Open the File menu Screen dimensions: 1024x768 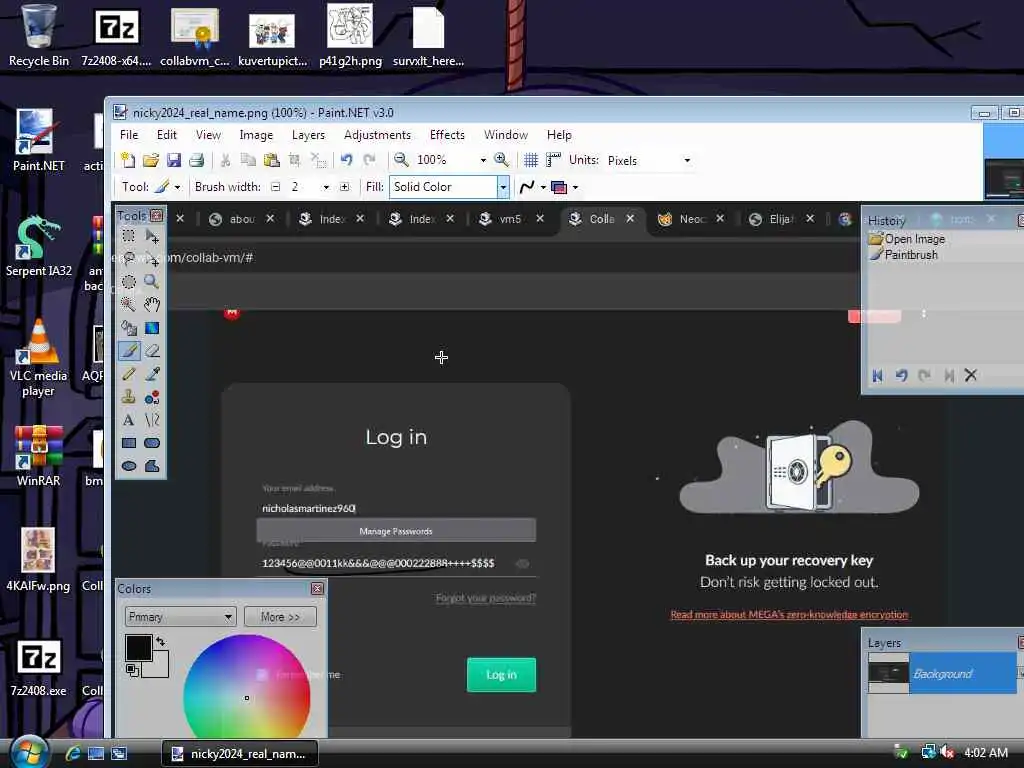(129, 135)
